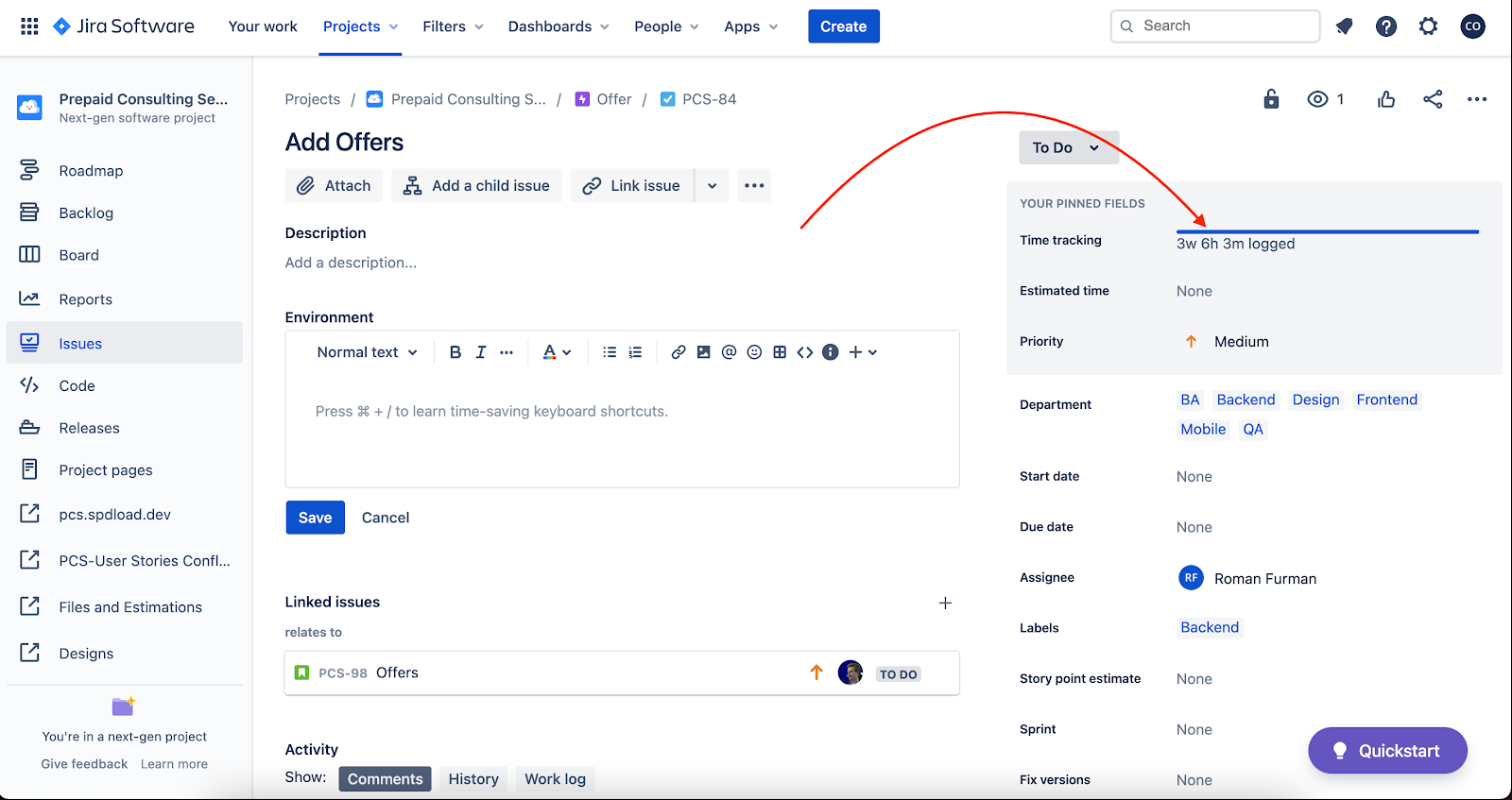Insert an image in editor
The height and width of the screenshot is (800, 1512).
pyautogui.click(x=704, y=352)
